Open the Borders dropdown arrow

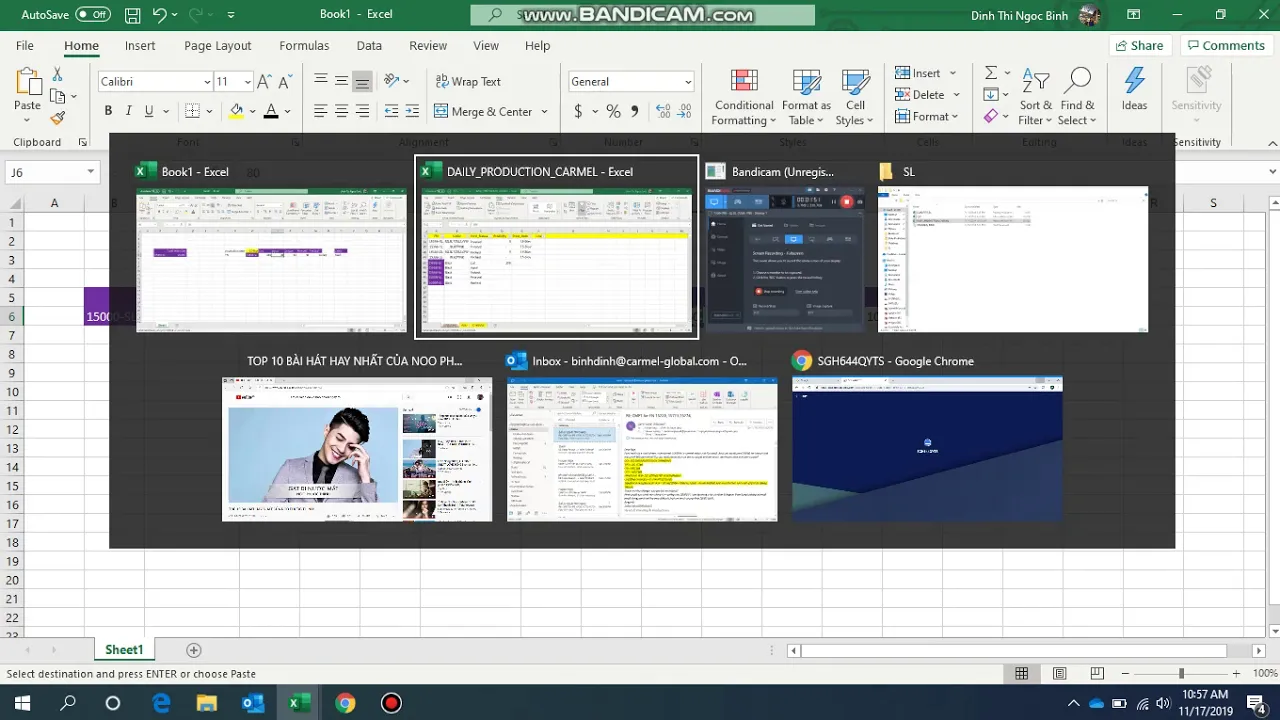[211, 111]
